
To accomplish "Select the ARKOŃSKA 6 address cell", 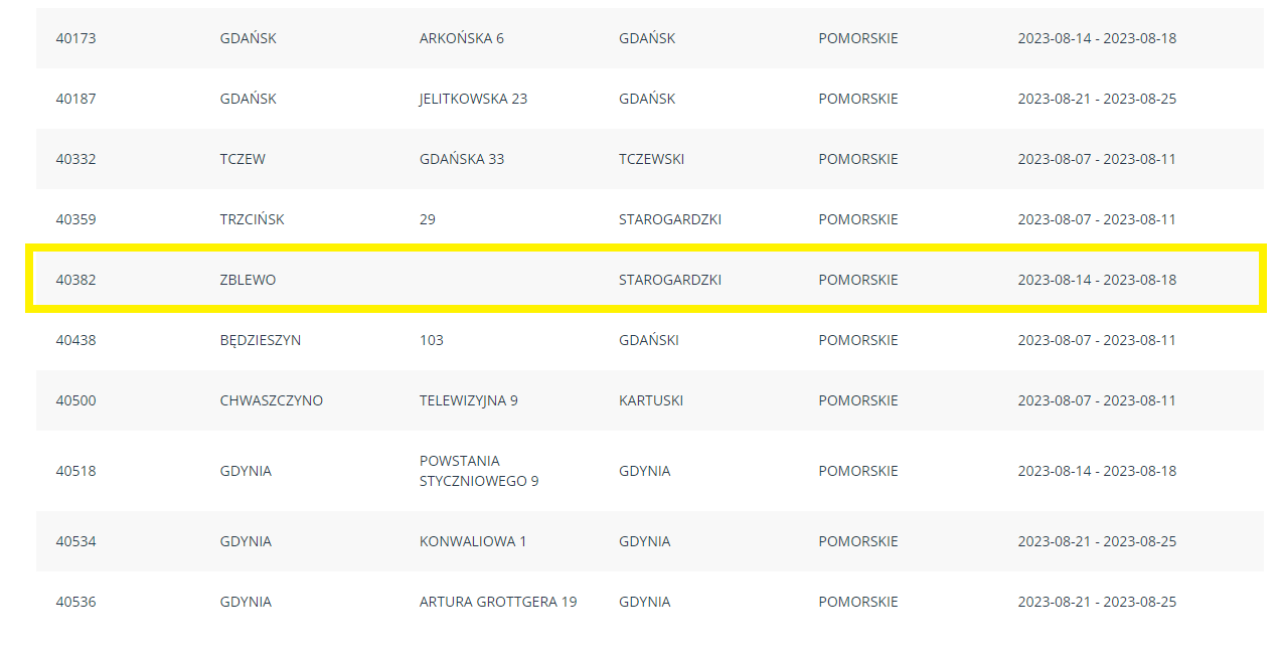I will (461, 39).
